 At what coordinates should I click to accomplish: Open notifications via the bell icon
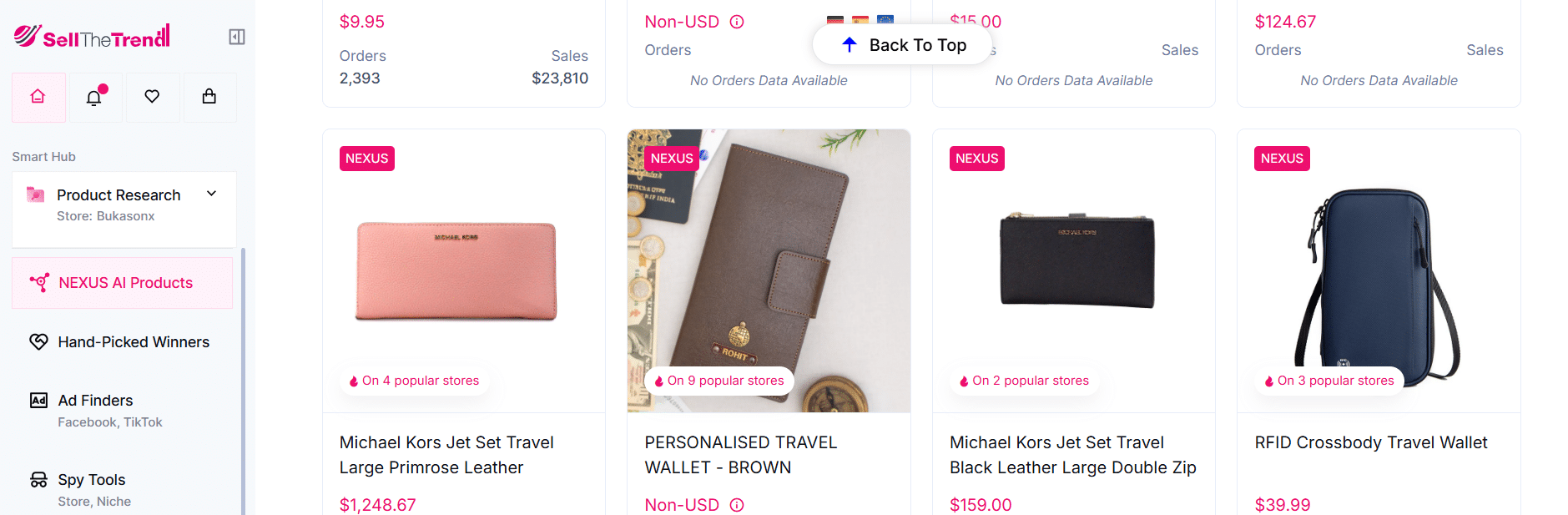tap(95, 97)
